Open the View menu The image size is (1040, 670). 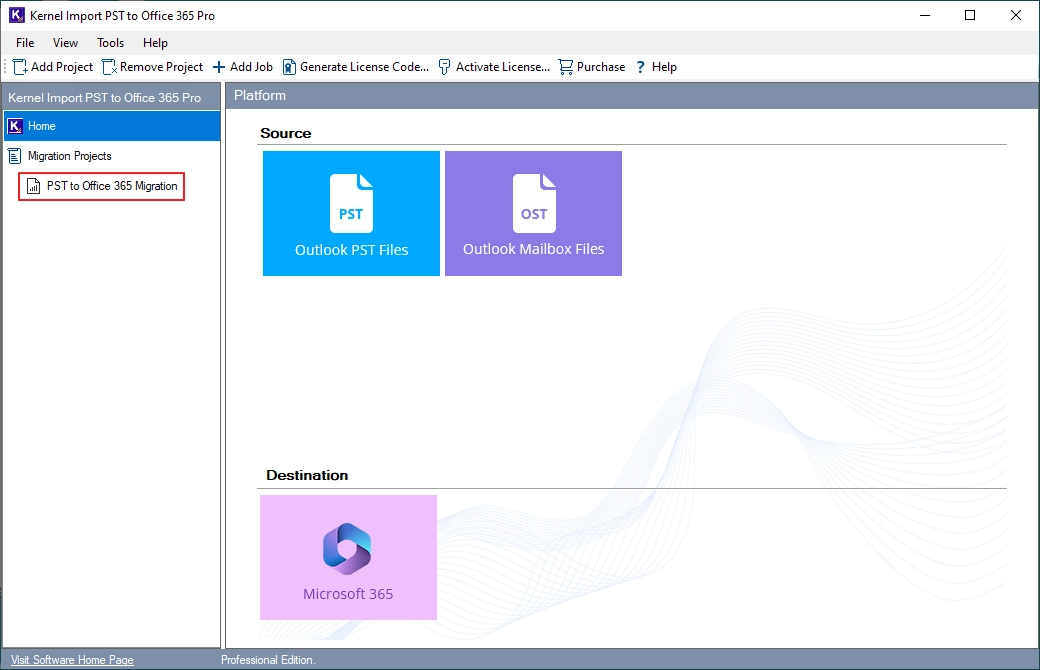(x=65, y=42)
